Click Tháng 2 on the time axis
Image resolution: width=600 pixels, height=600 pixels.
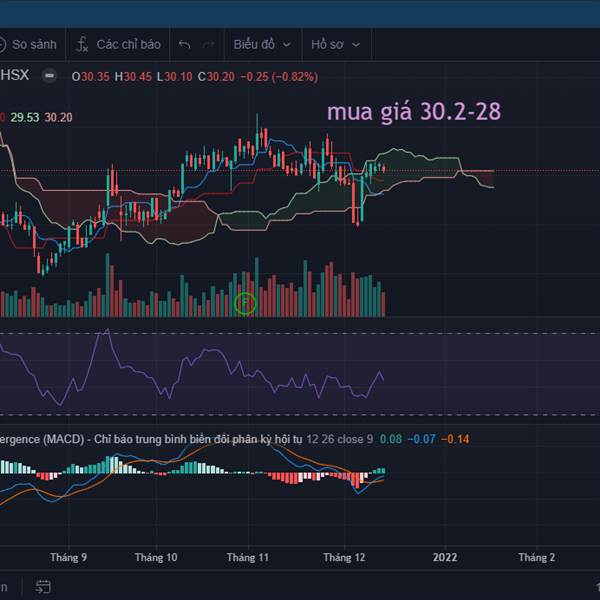(536, 557)
